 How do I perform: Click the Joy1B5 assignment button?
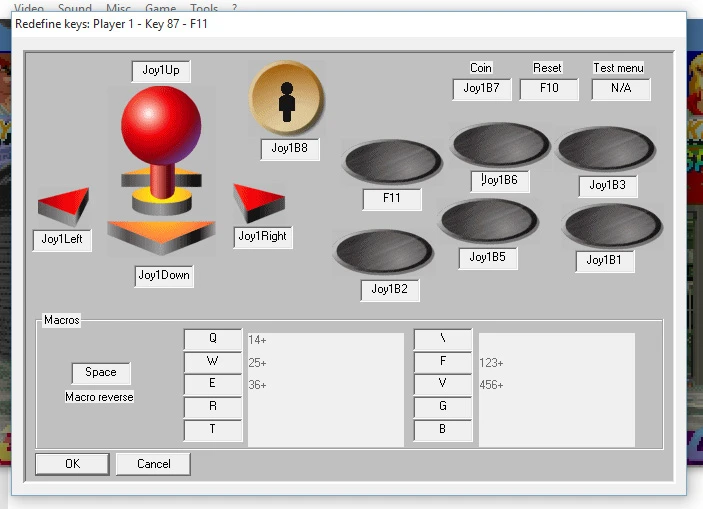tap(488, 258)
